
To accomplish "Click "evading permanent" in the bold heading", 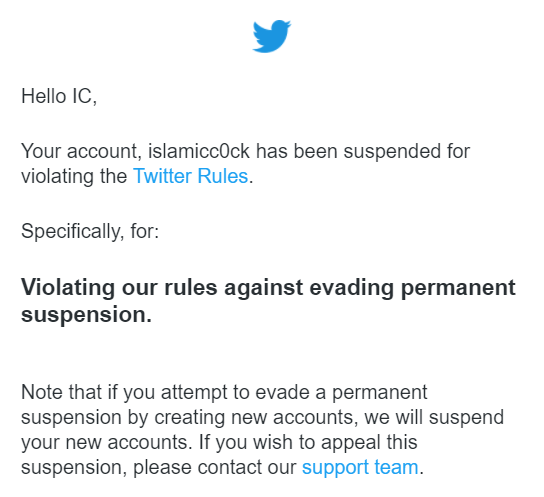I will pyautogui.click(x=413, y=288).
